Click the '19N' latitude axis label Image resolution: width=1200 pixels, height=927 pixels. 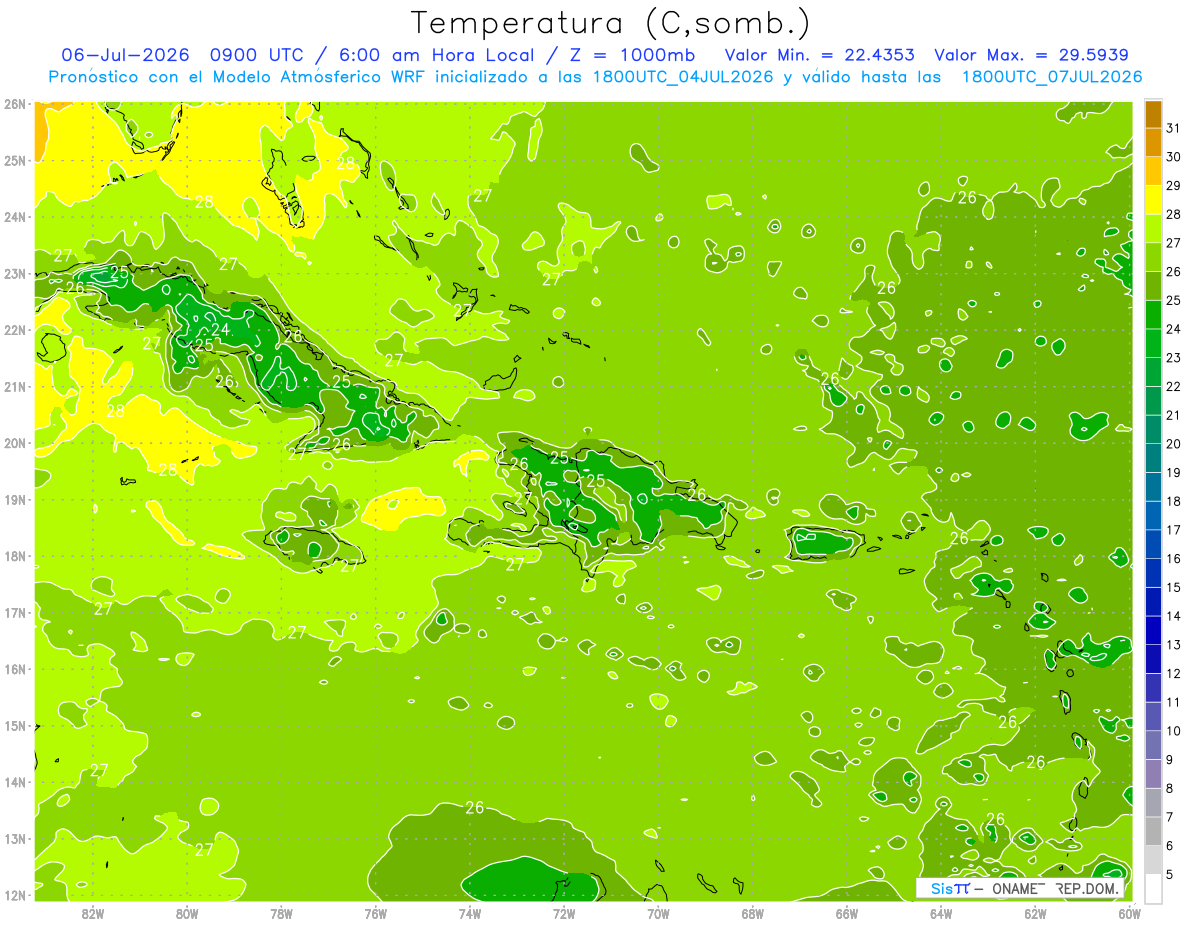[x=14, y=499]
